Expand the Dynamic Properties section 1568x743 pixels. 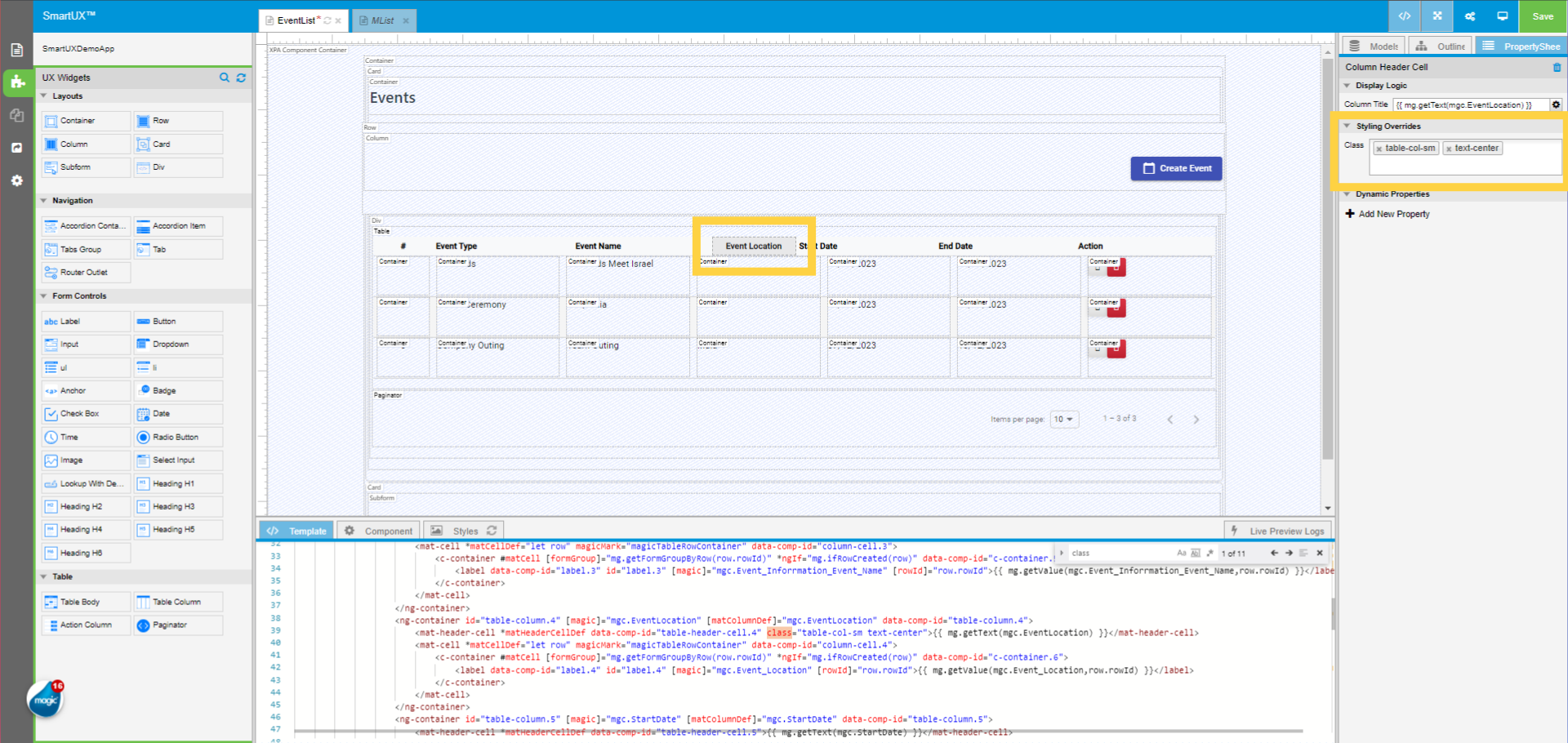pos(1347,194)
